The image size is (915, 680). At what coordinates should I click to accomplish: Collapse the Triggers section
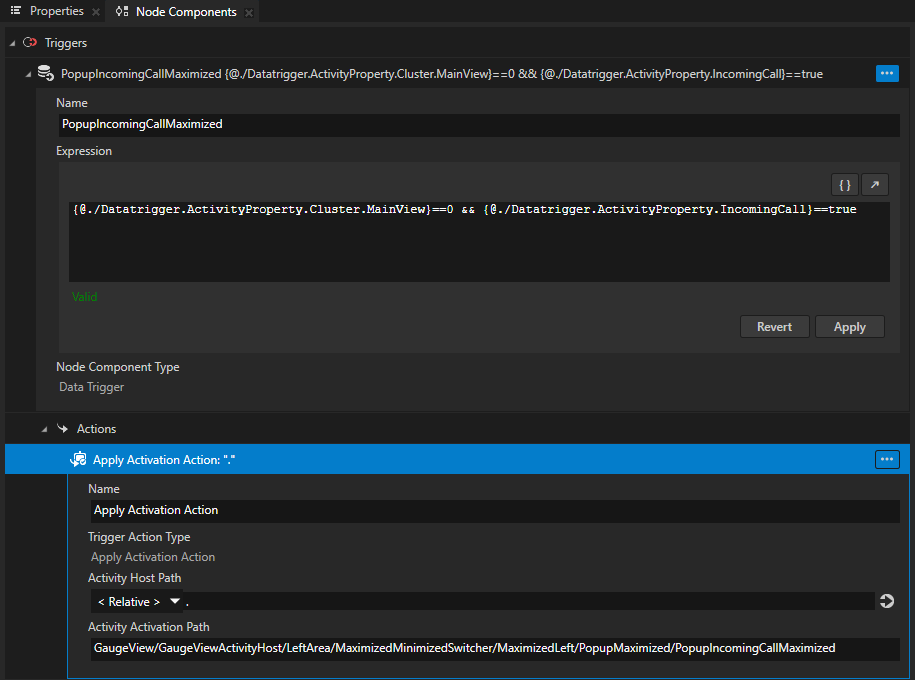(x=11, y=43)
